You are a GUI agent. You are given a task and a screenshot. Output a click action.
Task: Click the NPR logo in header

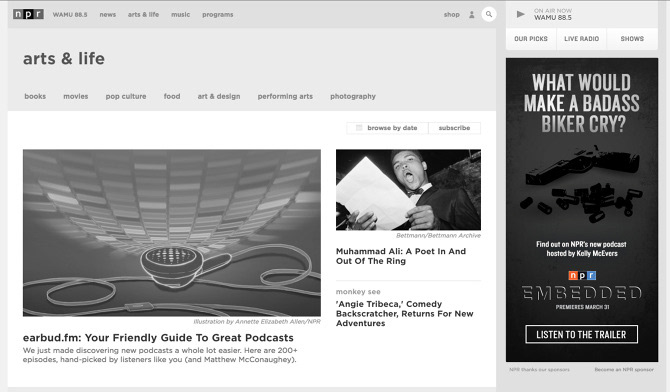[x=28, y=14]
